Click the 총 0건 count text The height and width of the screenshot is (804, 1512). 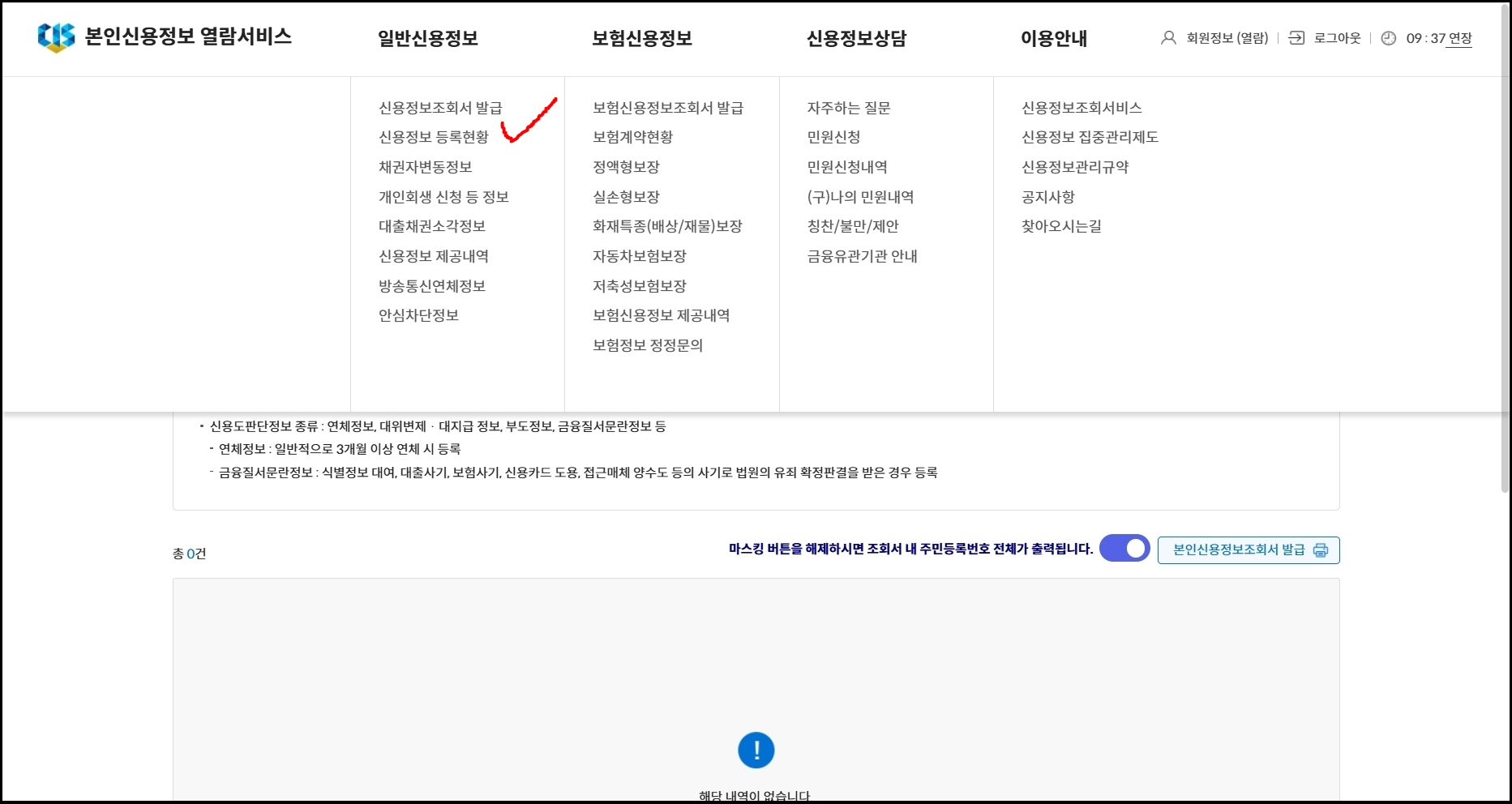[190, 554]
